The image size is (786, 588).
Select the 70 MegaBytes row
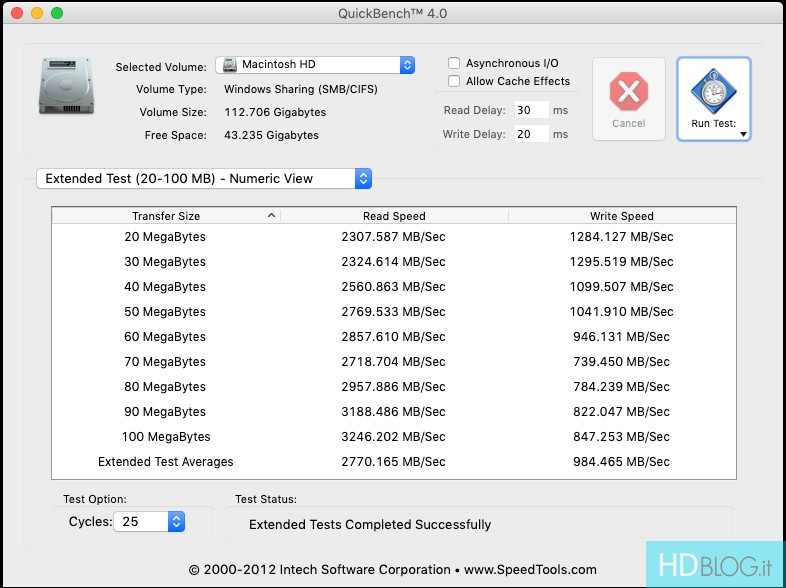(x=394, y=362)
